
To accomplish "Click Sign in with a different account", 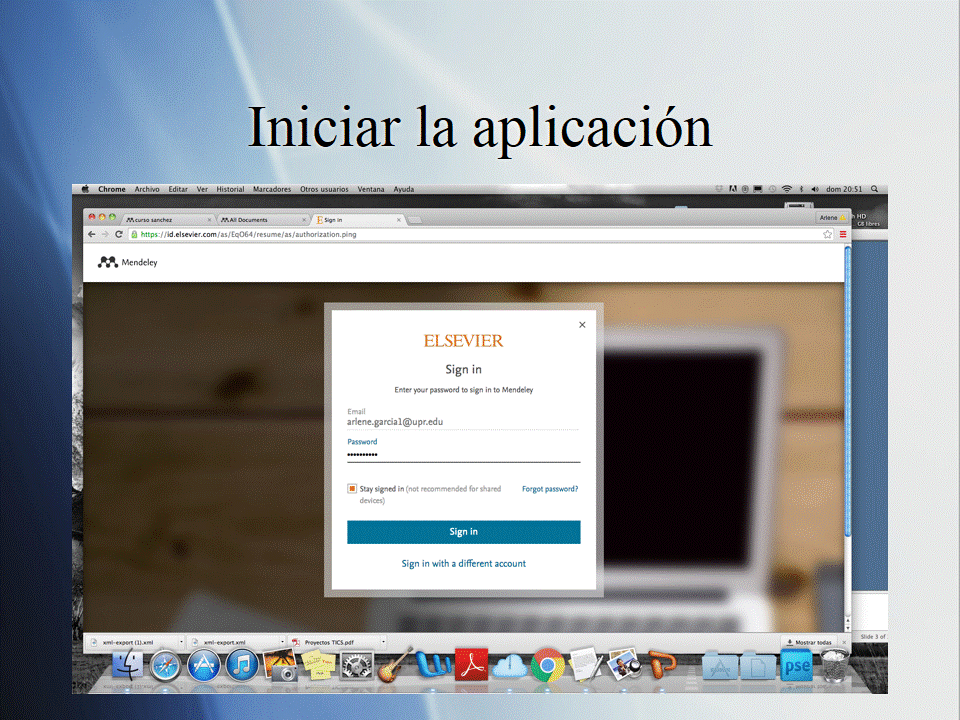I will pyautogui.click(x=463, y=563).
